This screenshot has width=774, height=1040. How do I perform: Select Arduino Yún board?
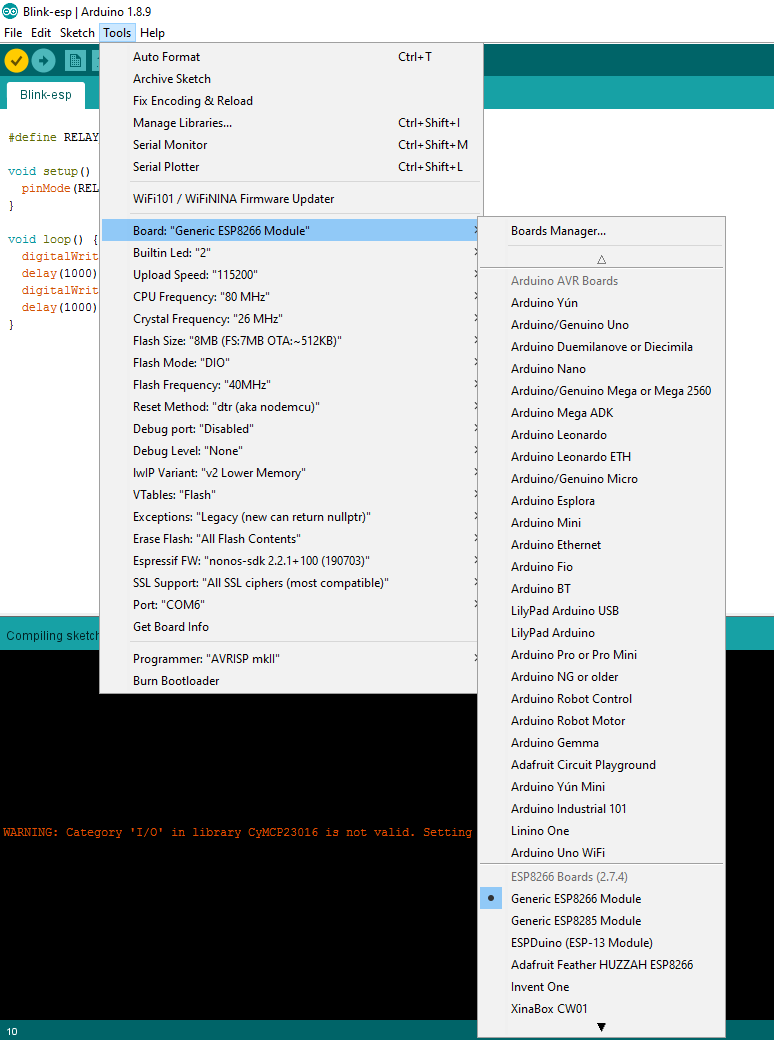[x=602, y=303]
